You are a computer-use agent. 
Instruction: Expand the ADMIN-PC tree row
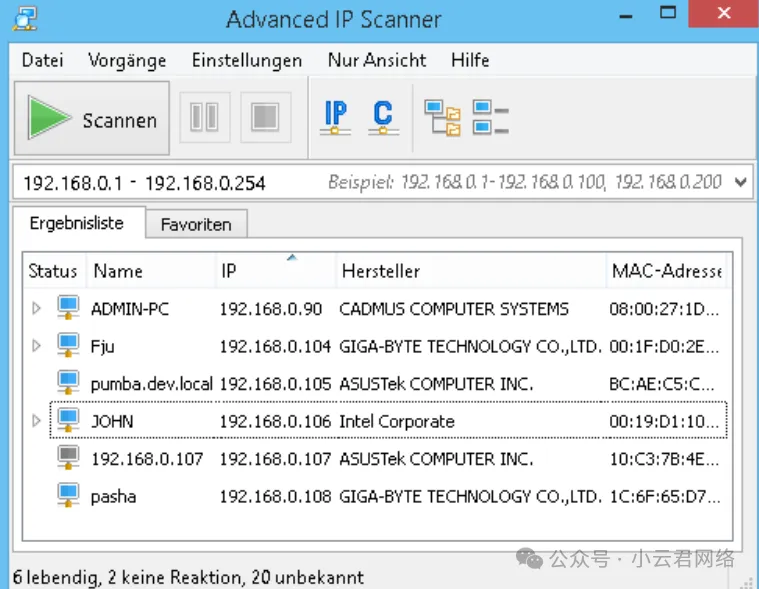pos(37,308)
